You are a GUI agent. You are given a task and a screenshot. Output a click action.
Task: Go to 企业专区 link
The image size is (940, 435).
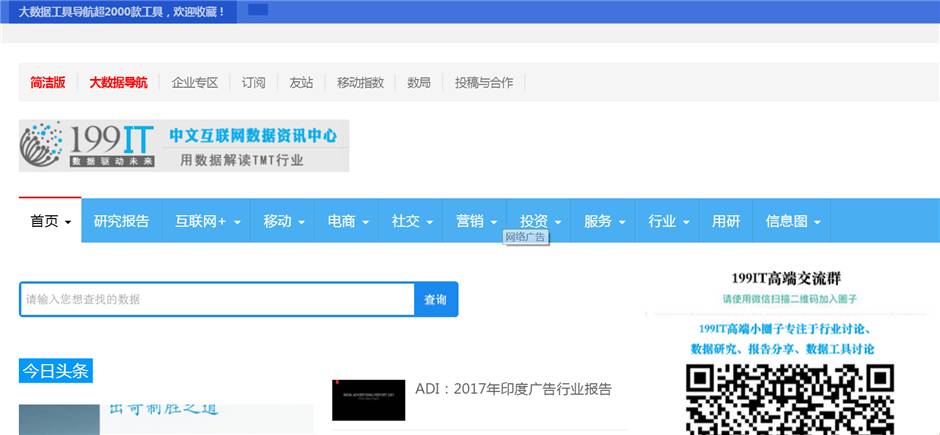pos(195,83)
